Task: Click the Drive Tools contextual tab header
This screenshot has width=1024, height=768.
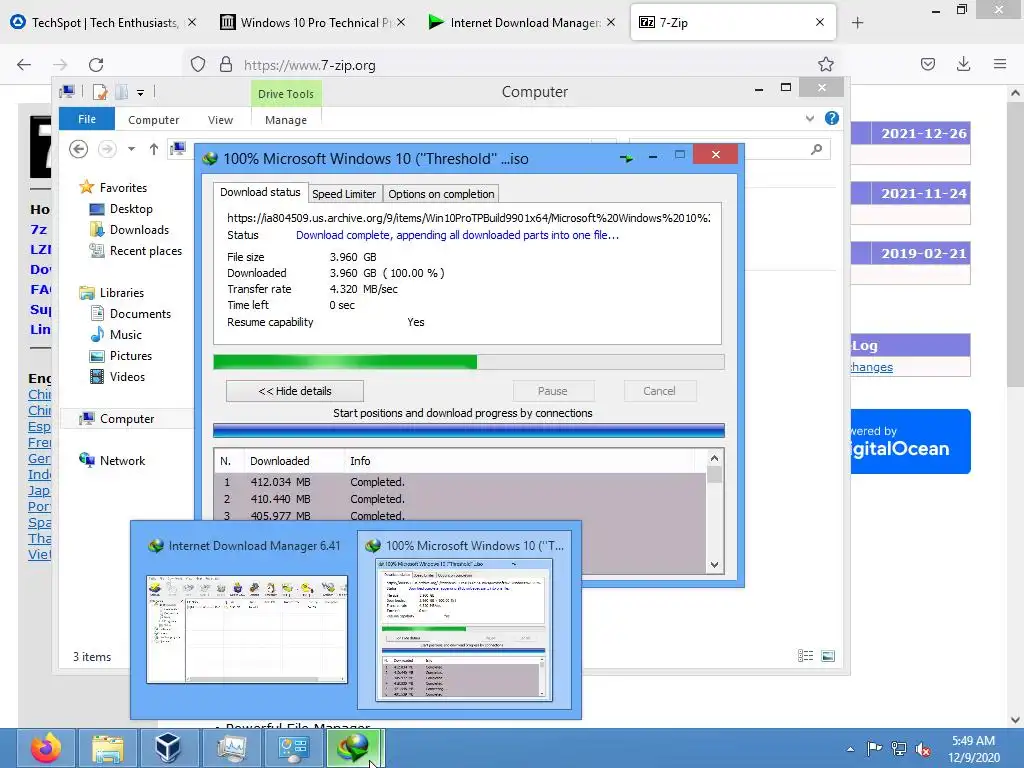Action: tap(285, 94)
